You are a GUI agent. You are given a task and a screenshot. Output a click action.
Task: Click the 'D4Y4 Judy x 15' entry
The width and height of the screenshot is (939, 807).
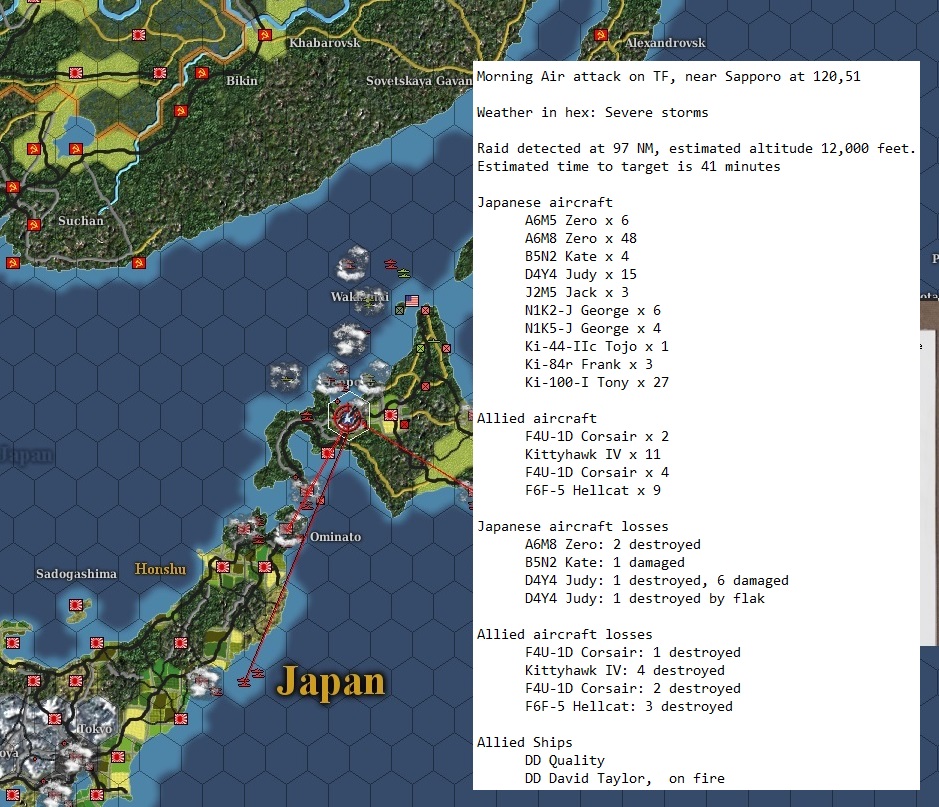tap(581, 274)
